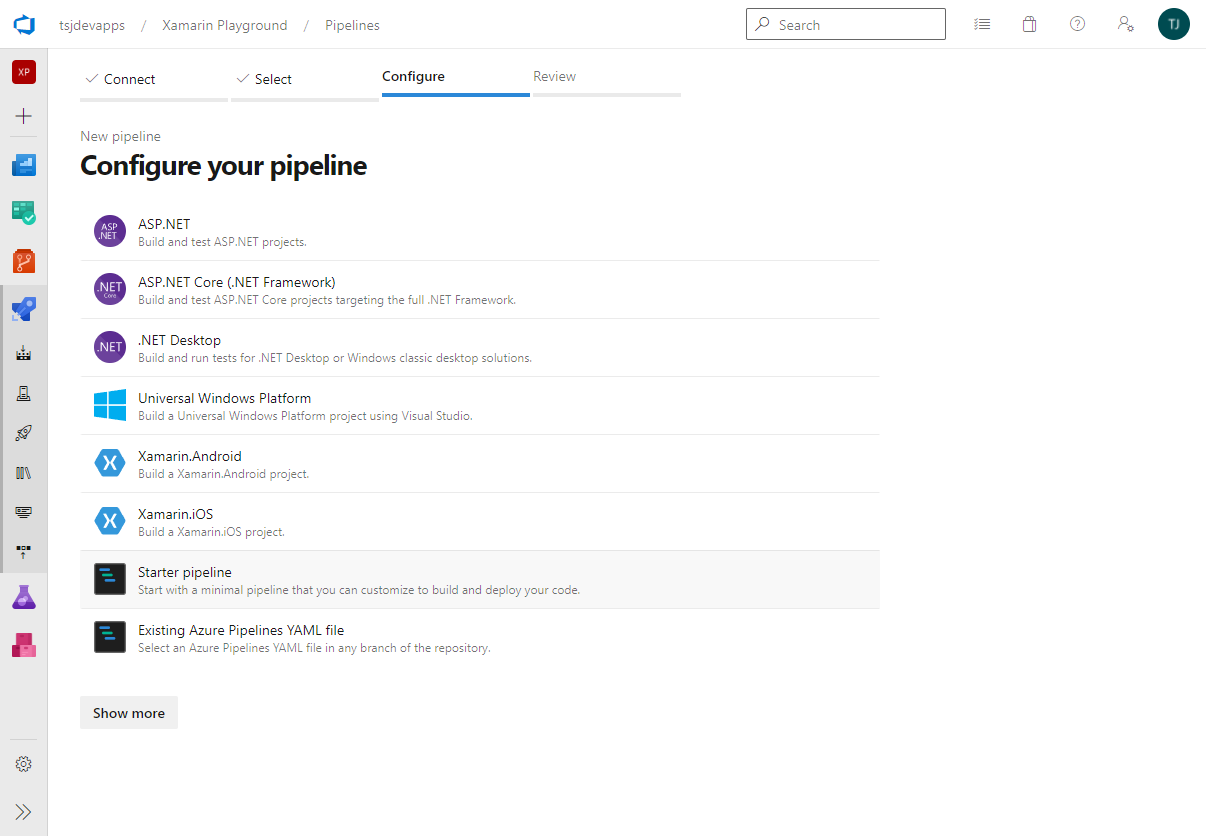The width and height of the screenshot is (1206, 836).
Task: Click the Azure DevOps logo
Action: click(x=24, y=25)
